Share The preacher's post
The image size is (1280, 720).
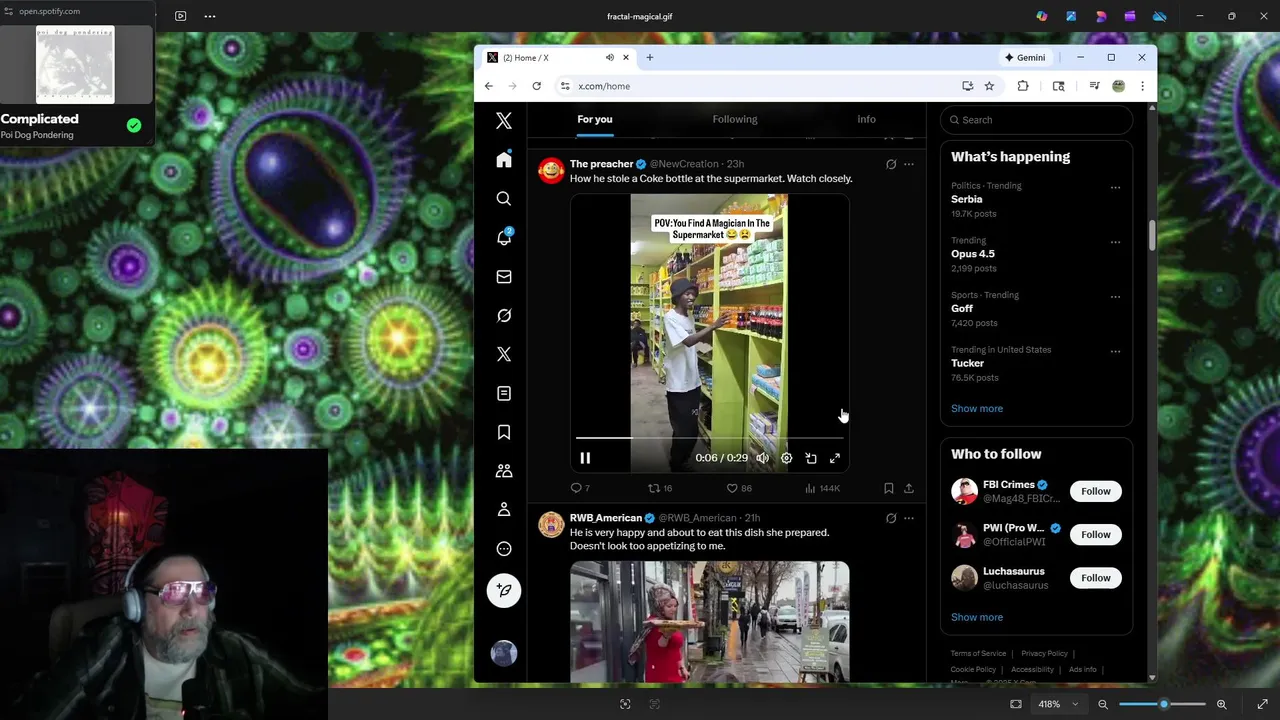pyautogui.click(x=908, y=488)
